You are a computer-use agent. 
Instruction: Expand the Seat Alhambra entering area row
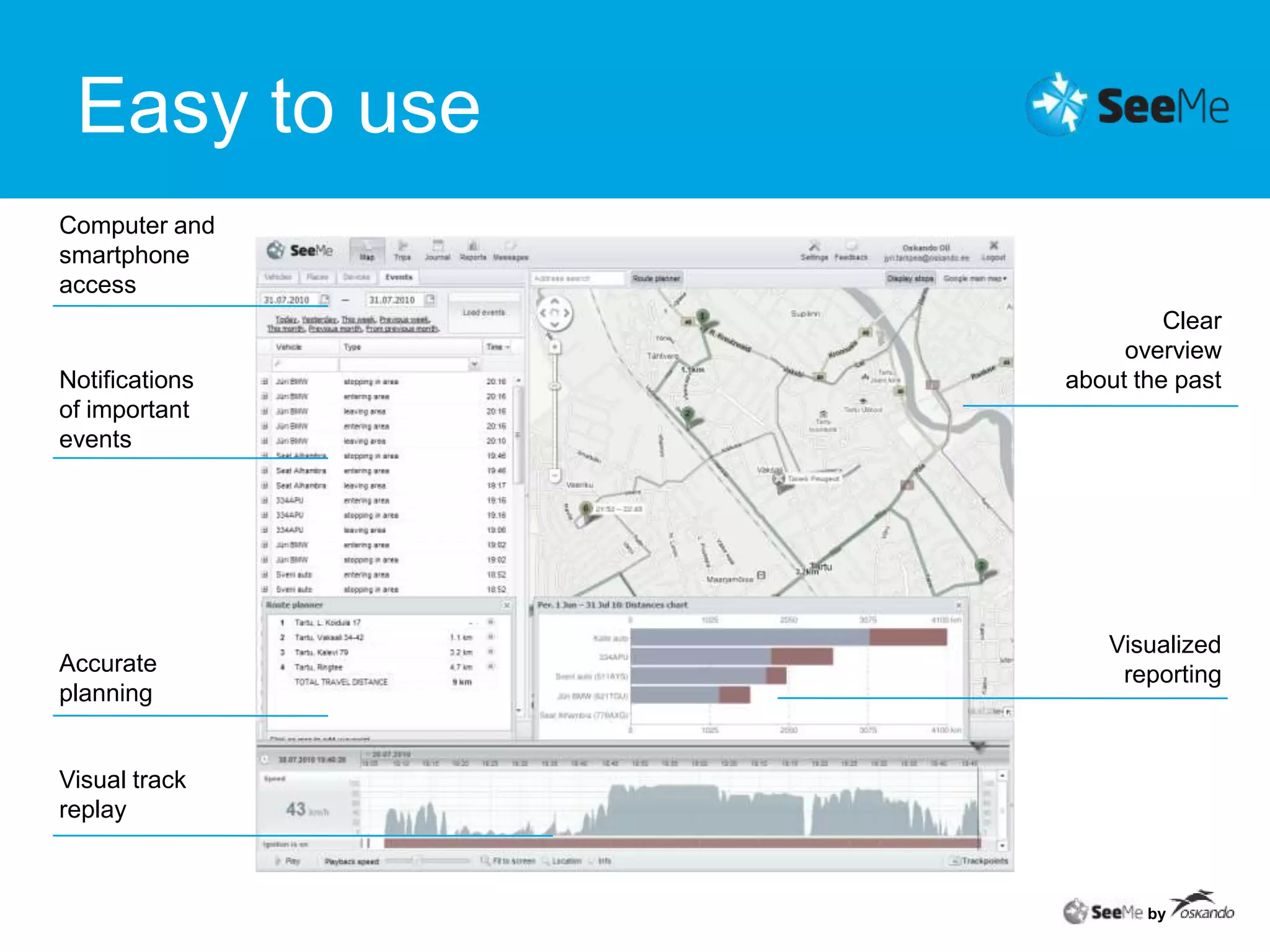click(x=265, y=471)
